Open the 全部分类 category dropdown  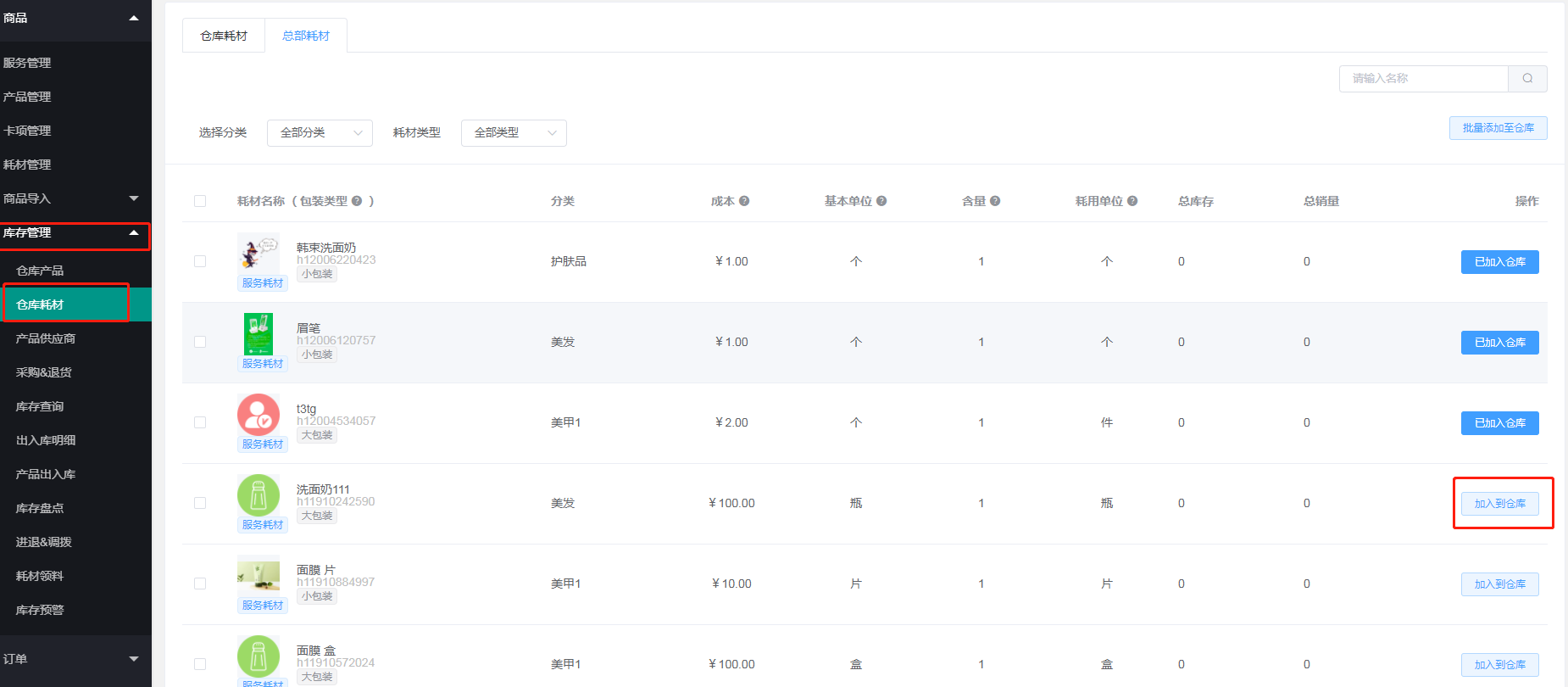coord(320,133)
